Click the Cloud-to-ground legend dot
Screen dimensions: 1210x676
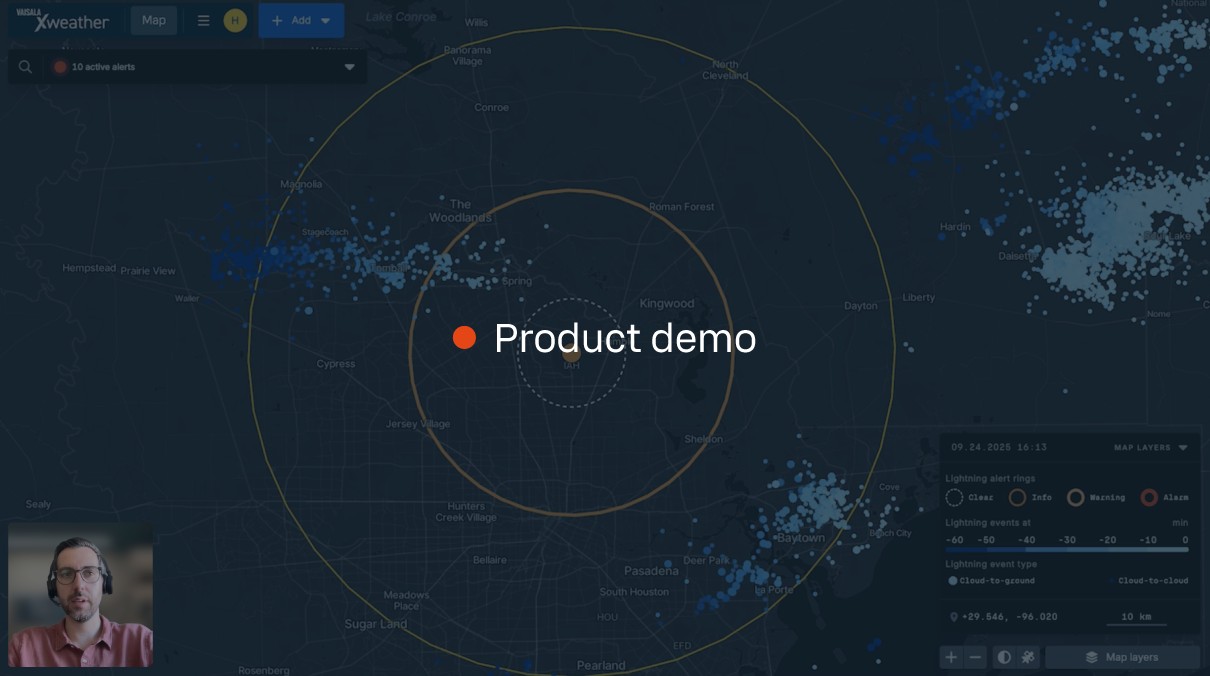point(952,580)
